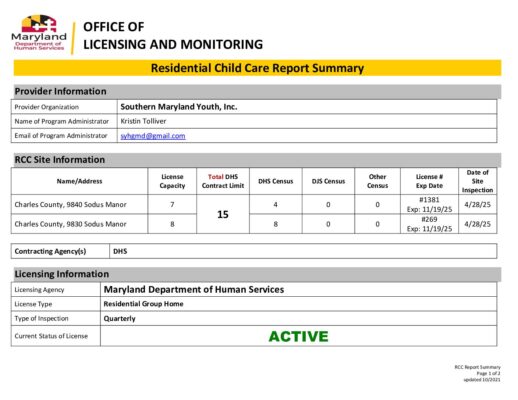This screenshot has height=400, width=518.
Task: Click license capacity value 7
Action: click(x=172, y=204)
